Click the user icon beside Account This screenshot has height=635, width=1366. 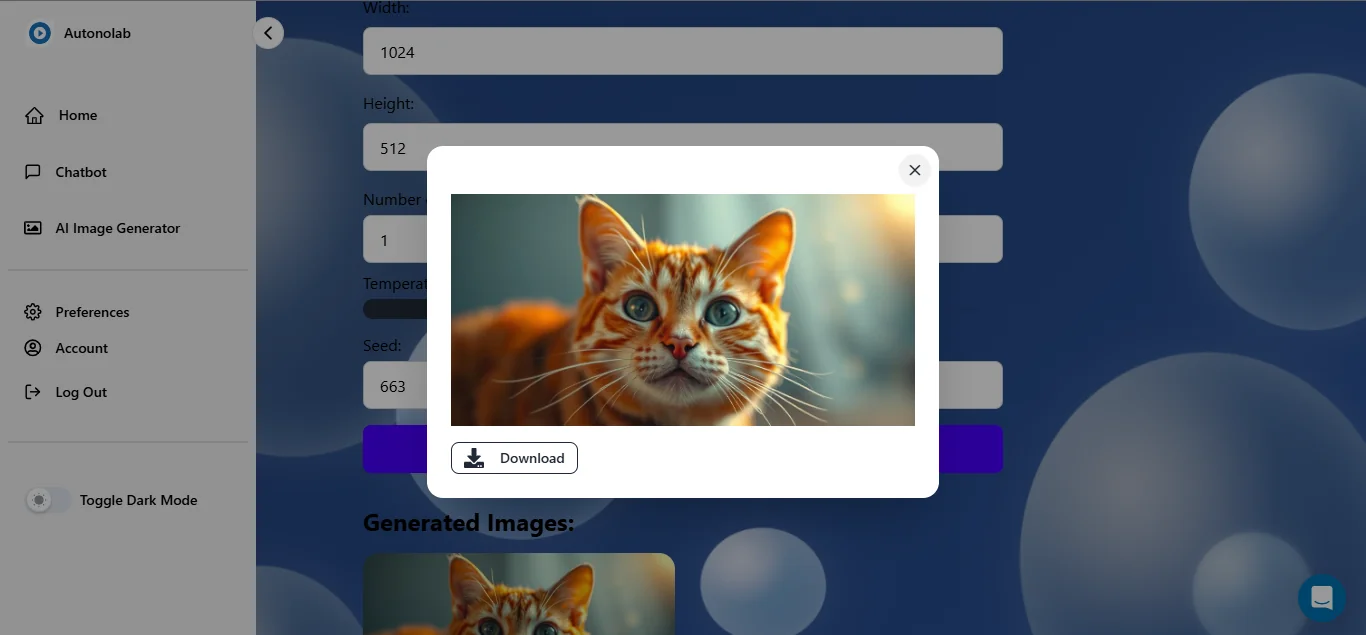point(33,348)
